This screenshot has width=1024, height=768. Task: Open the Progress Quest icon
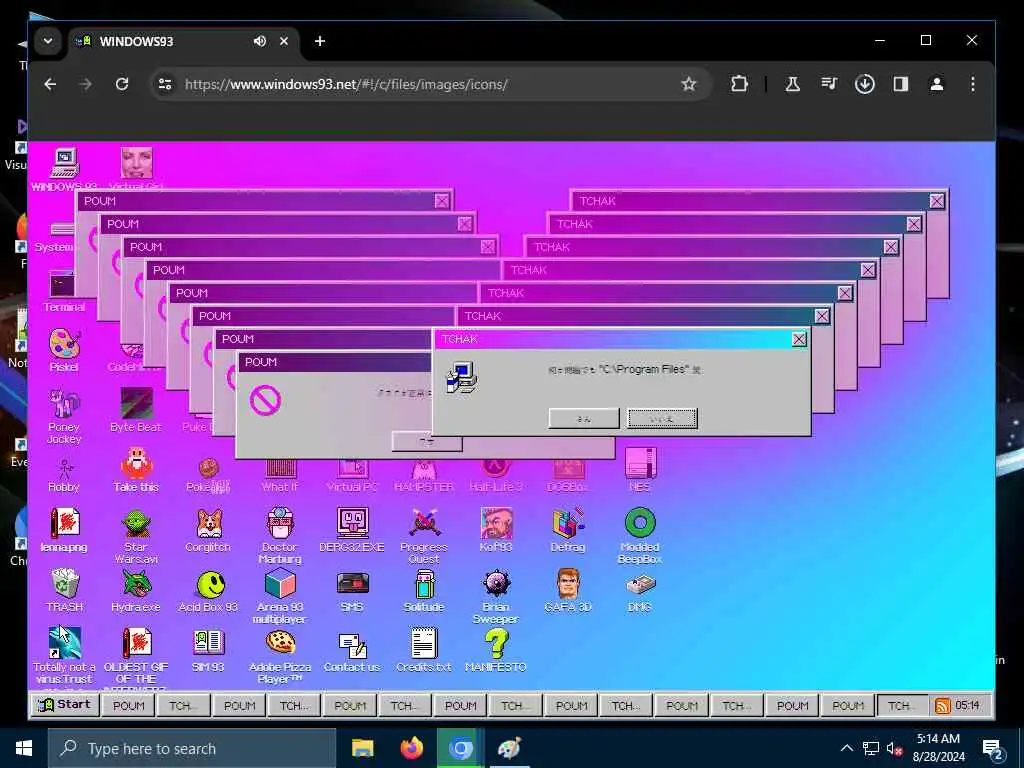click(424, 536)
